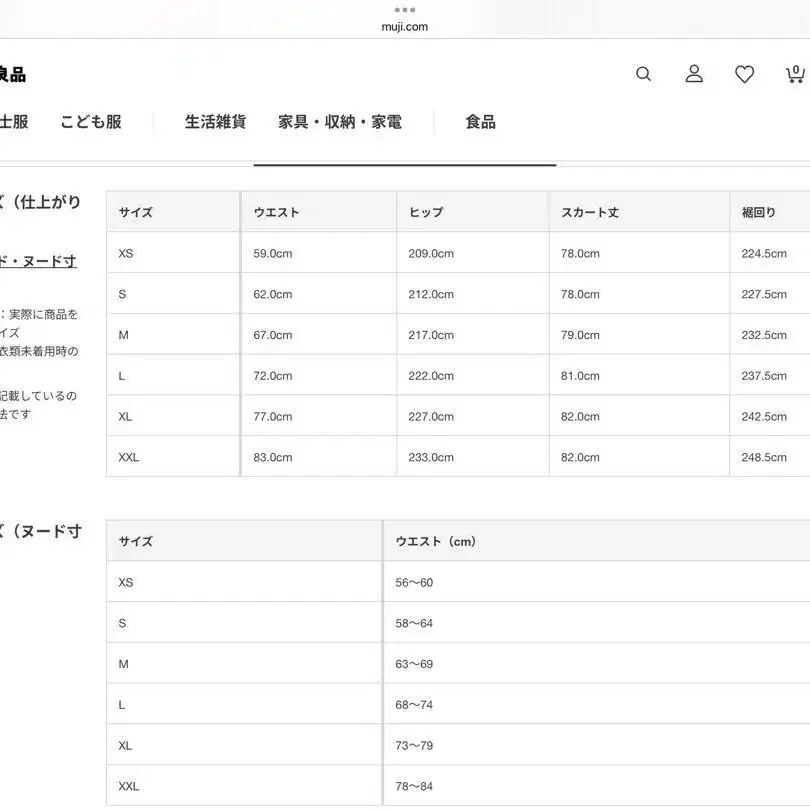810x810 pixels.
Task: Click the 59.0cm waist cell
Action: point(319,253)
